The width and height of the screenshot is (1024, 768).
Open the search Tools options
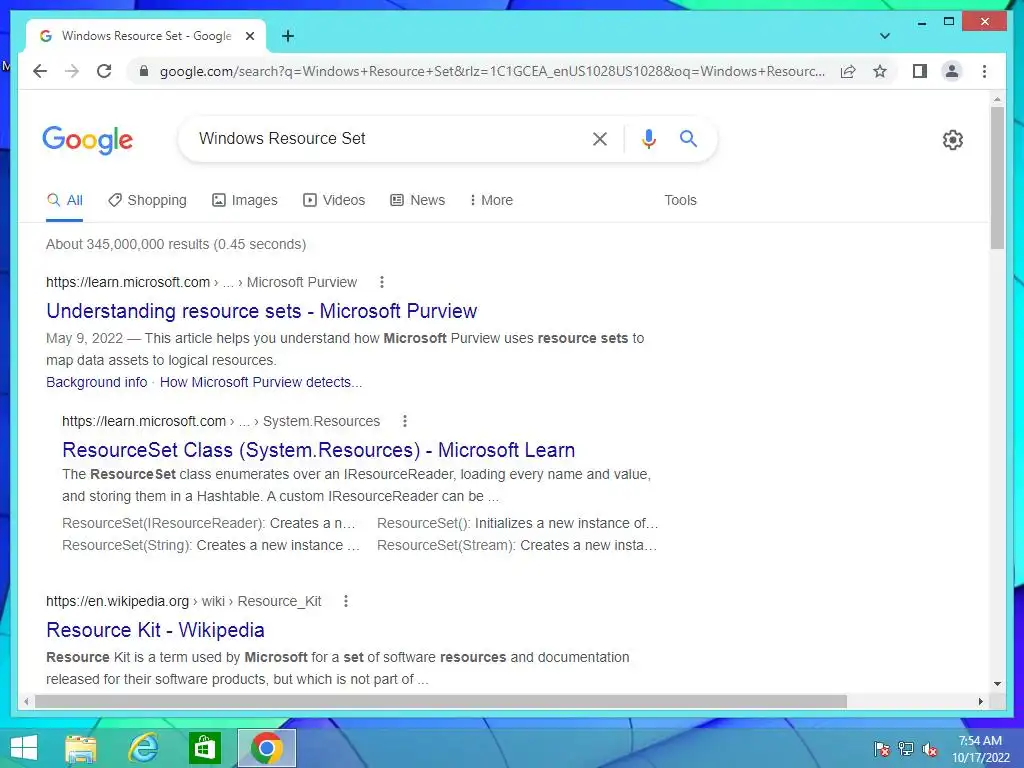click(680, 200)
